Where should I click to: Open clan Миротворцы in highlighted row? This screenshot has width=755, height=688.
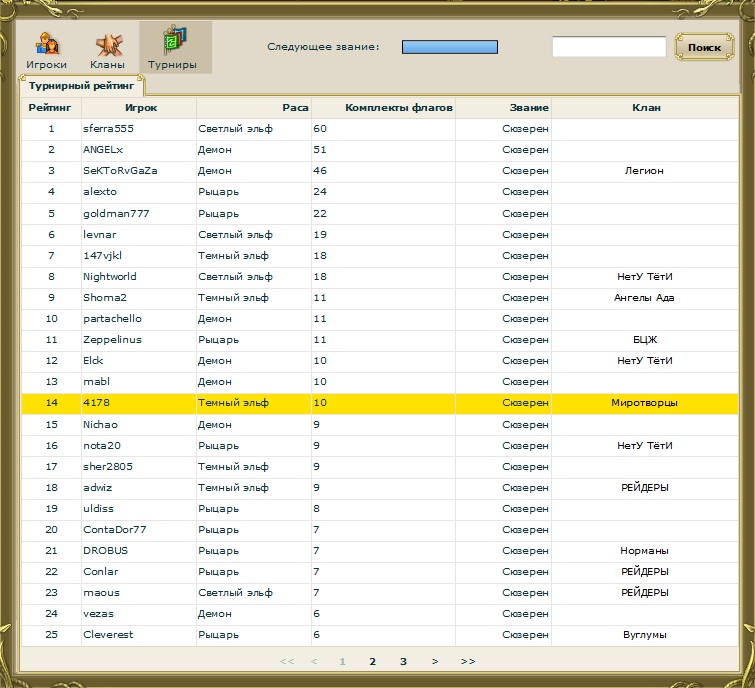(x=644, y=402)
